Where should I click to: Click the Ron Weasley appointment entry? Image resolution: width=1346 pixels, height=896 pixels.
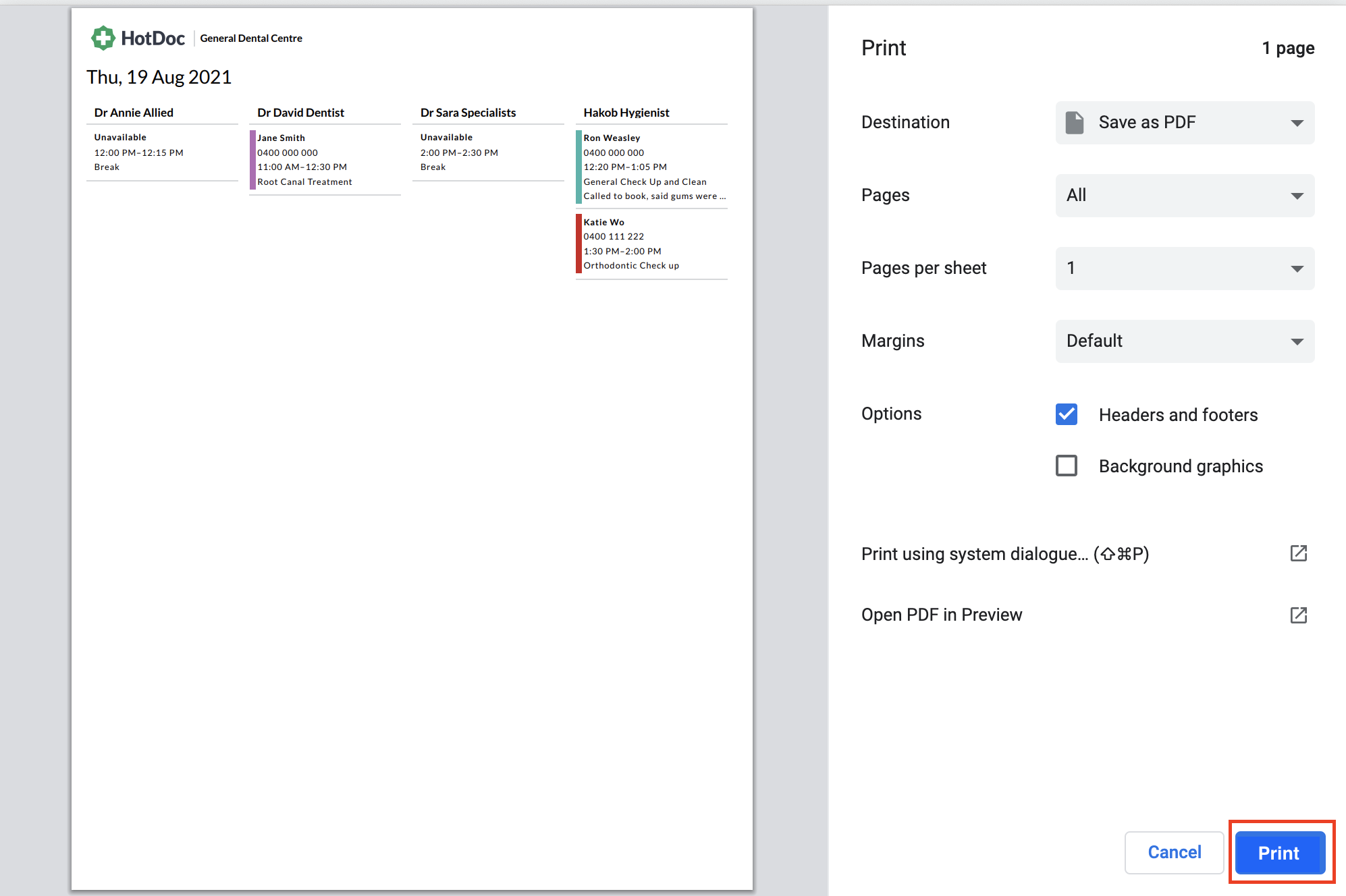point(651,167)
